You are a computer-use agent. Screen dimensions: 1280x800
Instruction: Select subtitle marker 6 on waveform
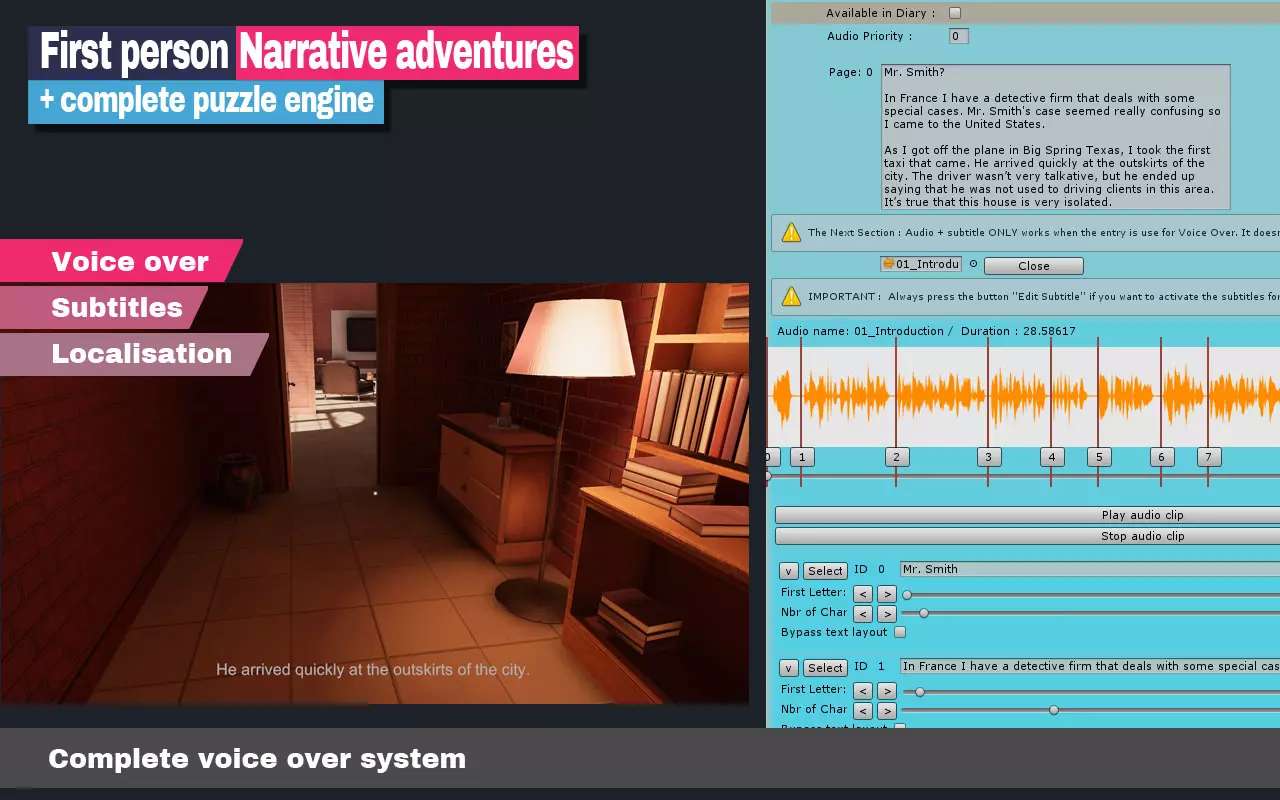(1161, 457)
